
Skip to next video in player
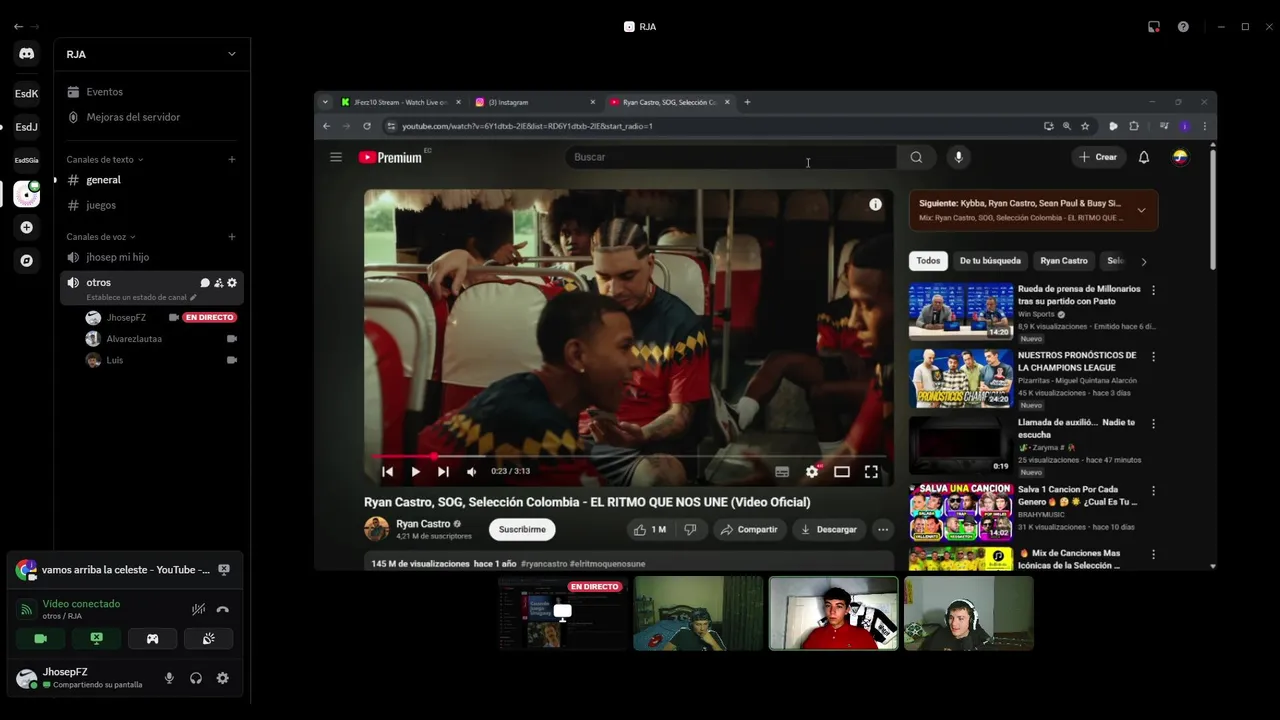443,472
